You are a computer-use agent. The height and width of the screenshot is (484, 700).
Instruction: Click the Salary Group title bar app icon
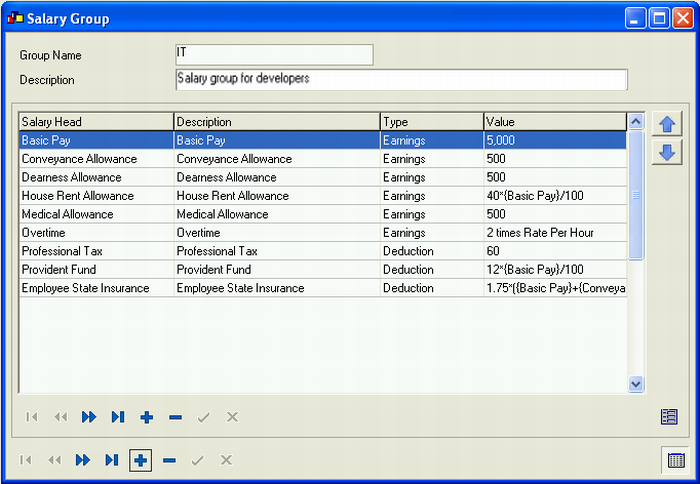(x=15, y=18)
